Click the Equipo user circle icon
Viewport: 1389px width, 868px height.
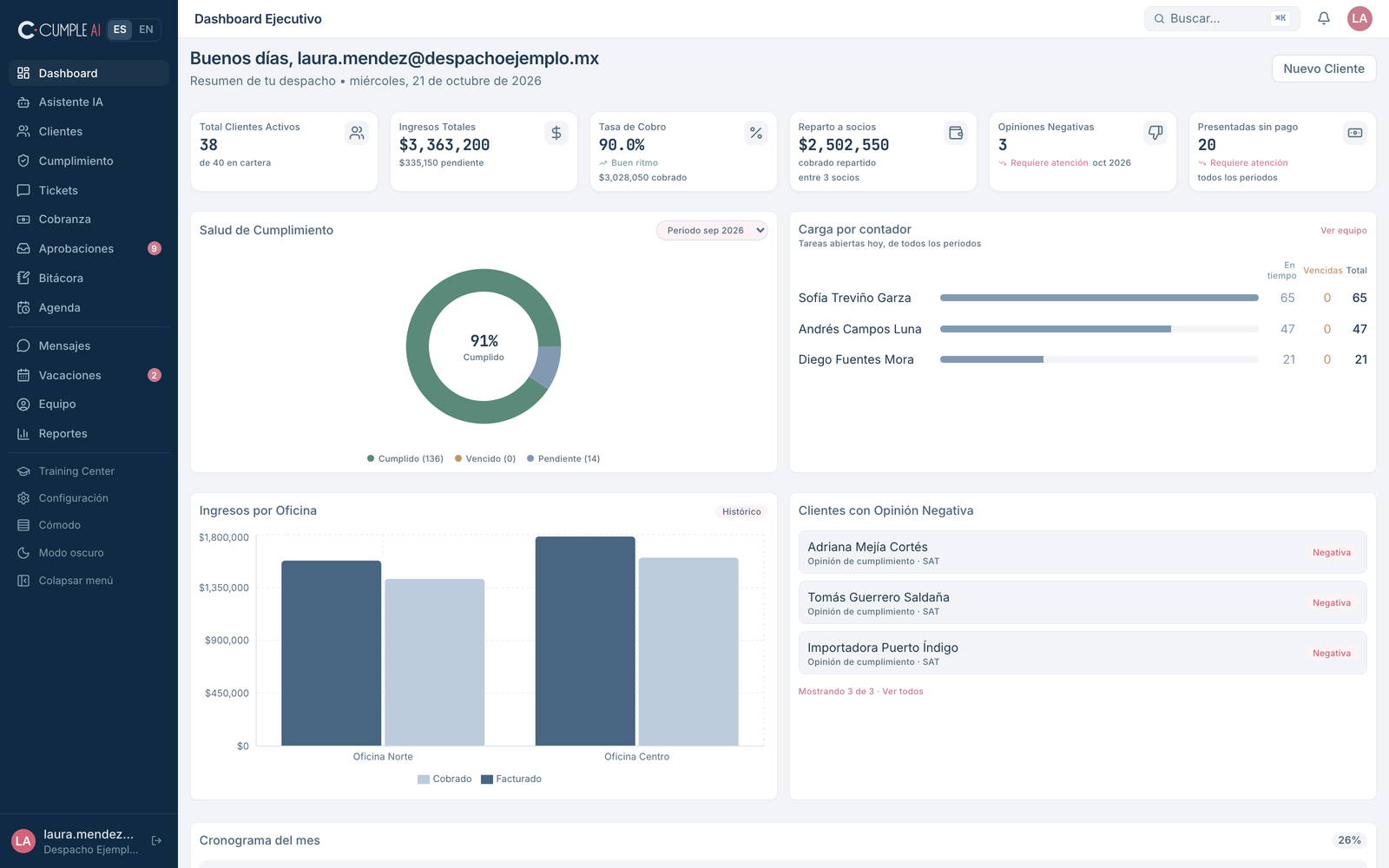23,404
